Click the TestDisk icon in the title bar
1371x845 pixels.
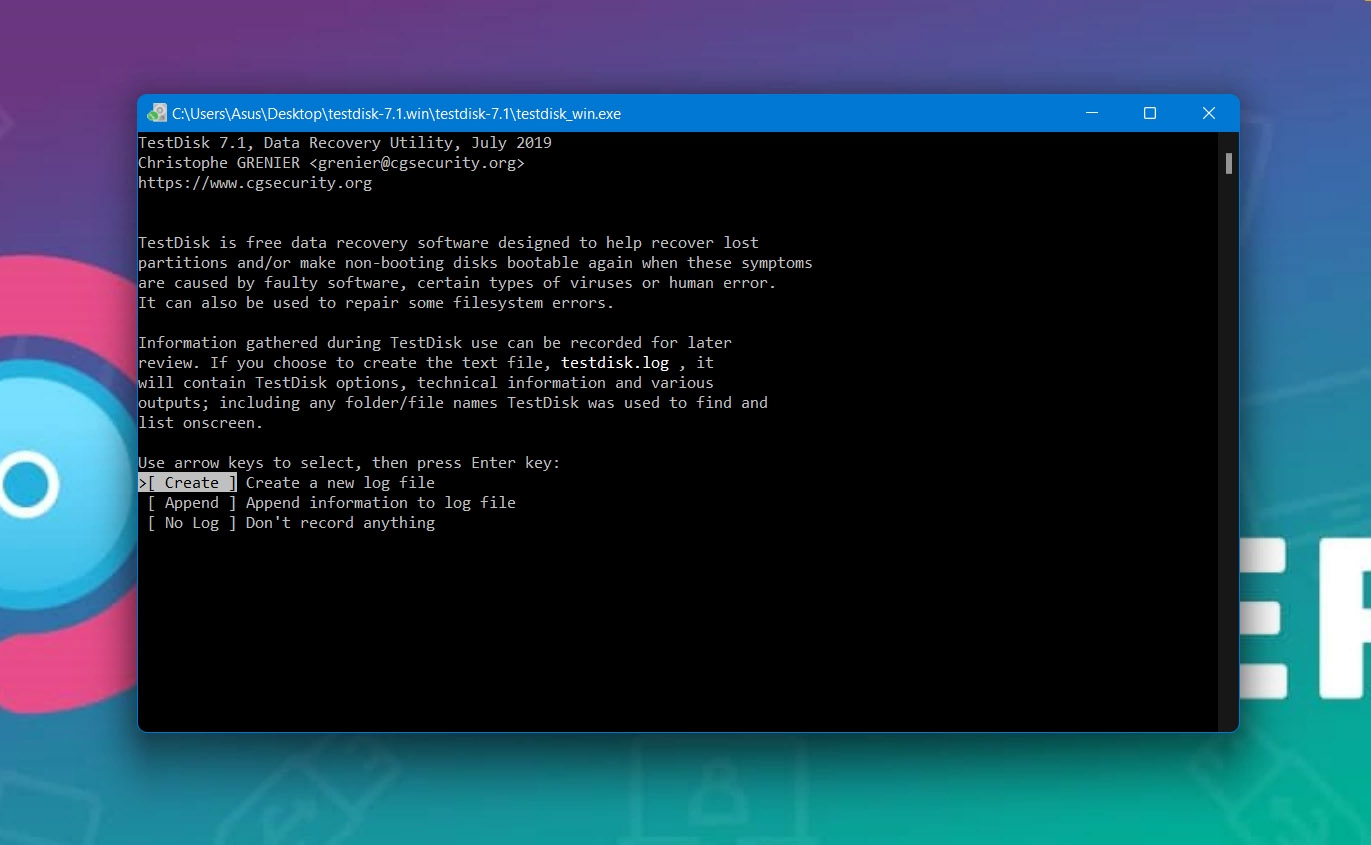[156, 113]
